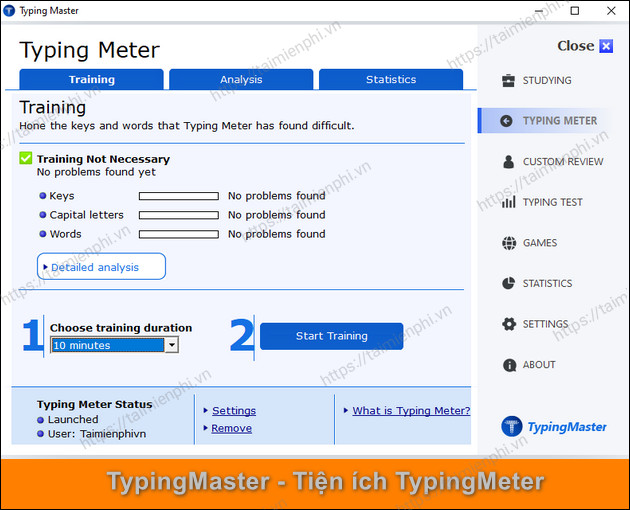Click the TypingMaster logo in sidebar
This screenshot has height=510, width=630.
(554, 426)
